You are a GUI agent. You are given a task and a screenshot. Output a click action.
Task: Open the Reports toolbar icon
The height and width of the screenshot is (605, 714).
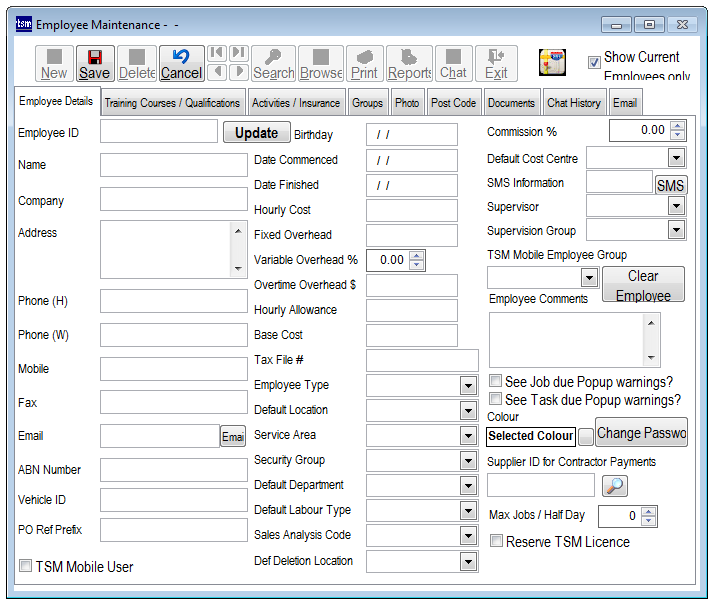coord(409,63)
